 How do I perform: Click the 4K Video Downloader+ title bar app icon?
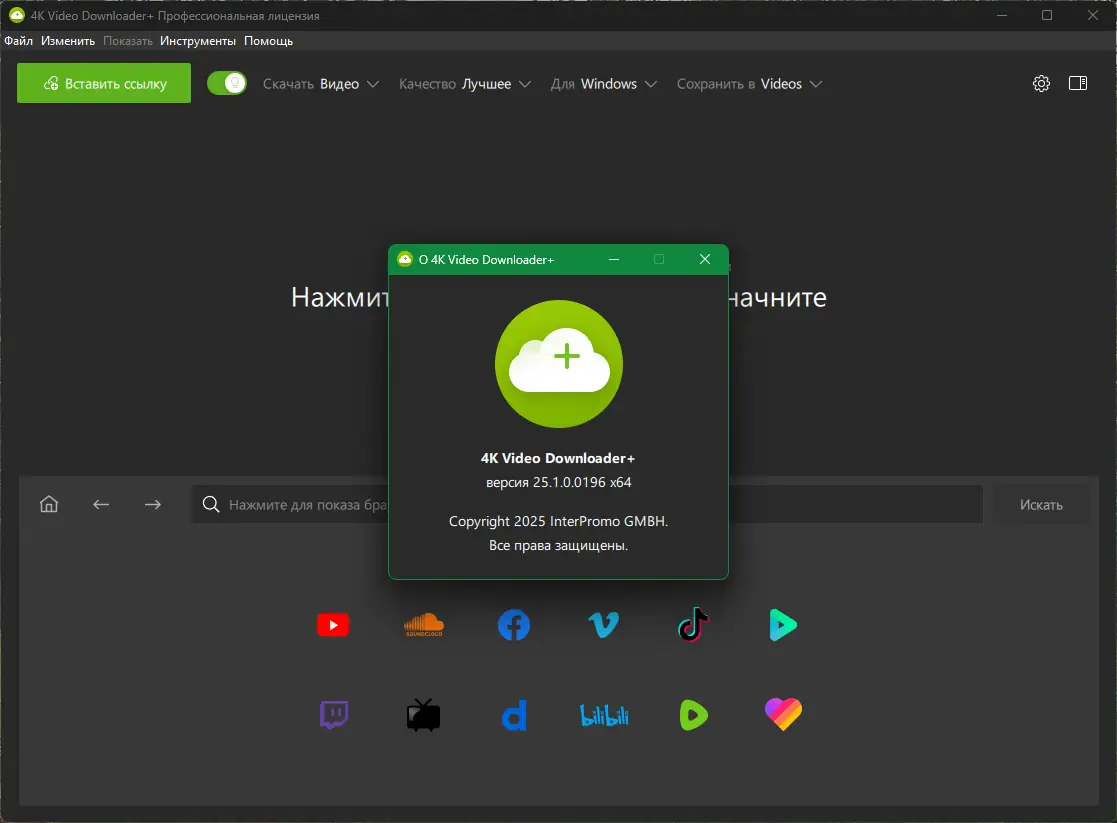click(16, 15)
